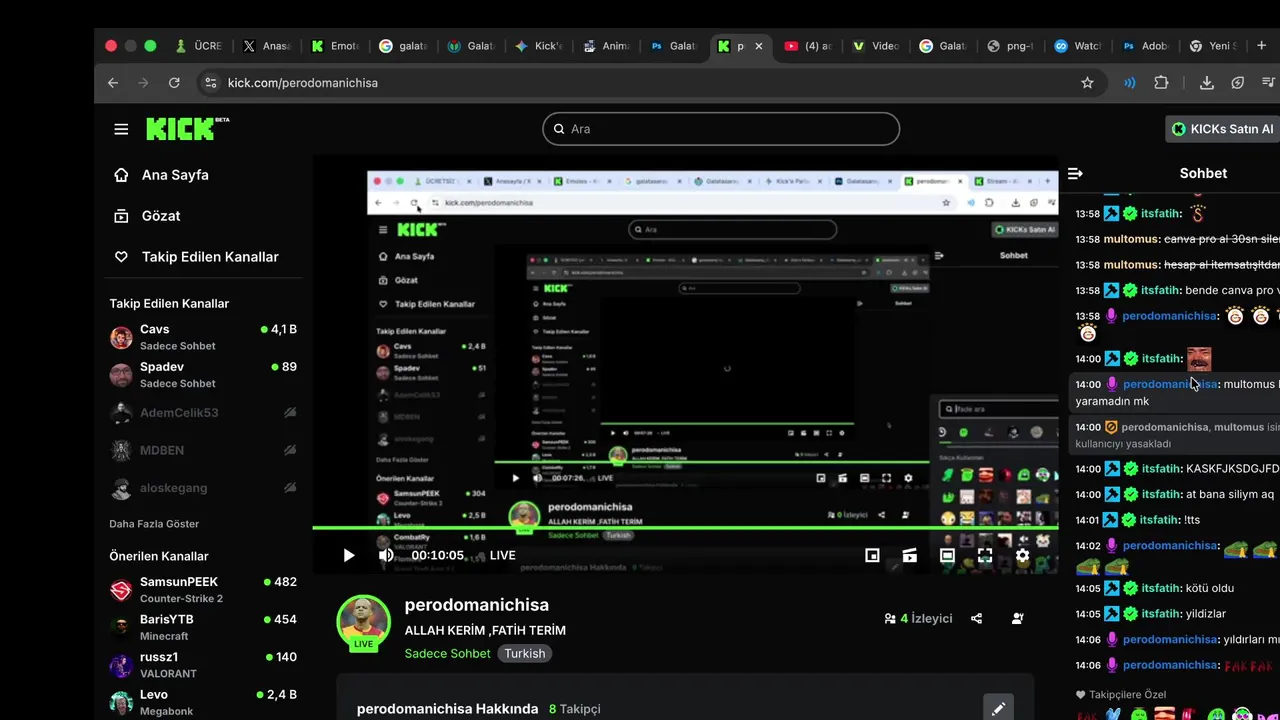The width and height of the screenshot is (1280, 720).
Task: Open offline channel MDBEN
Action: (x=203, y=450)
